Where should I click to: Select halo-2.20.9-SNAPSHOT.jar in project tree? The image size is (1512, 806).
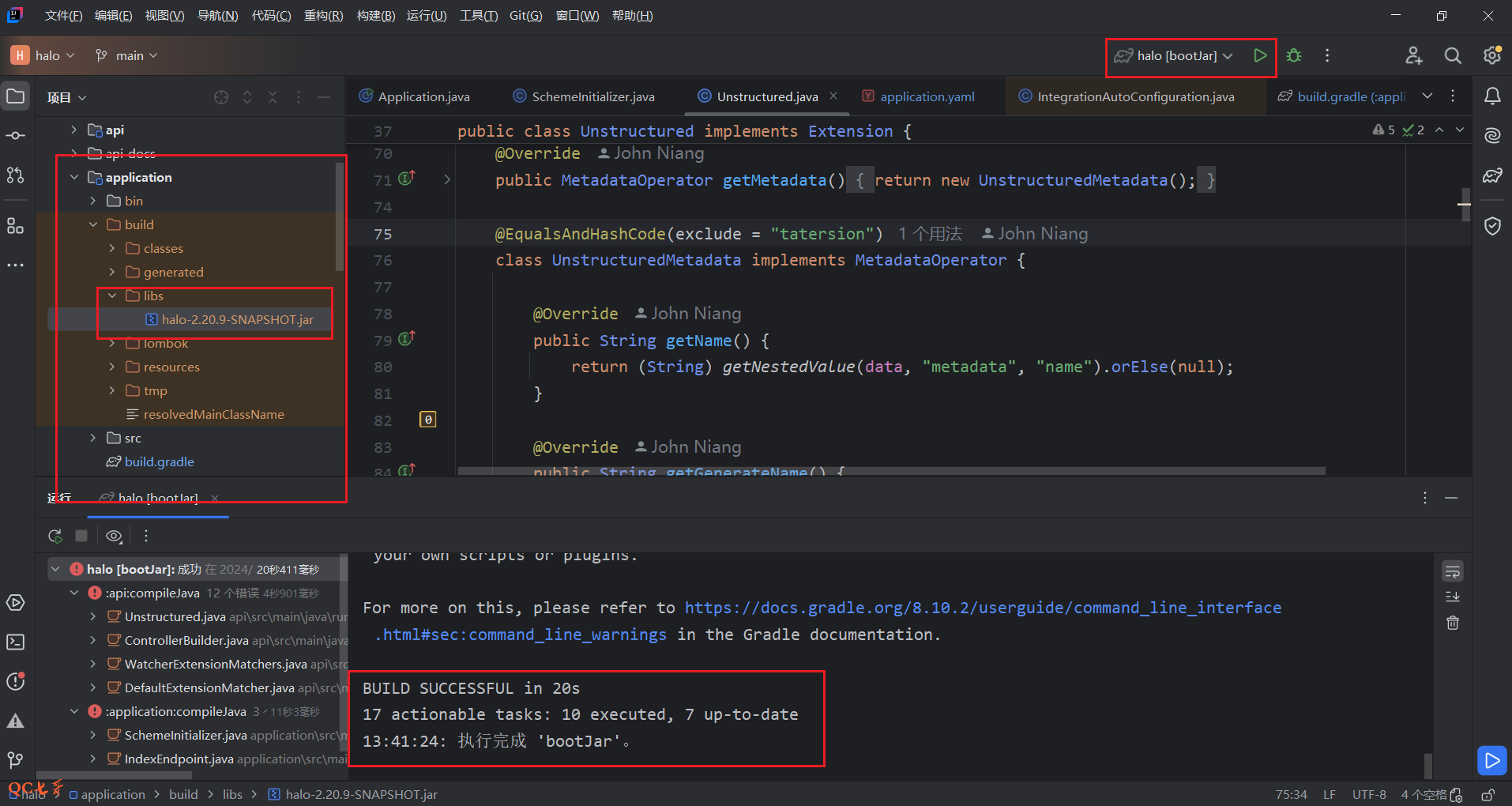pyautogui.click(x=237, y=319)
